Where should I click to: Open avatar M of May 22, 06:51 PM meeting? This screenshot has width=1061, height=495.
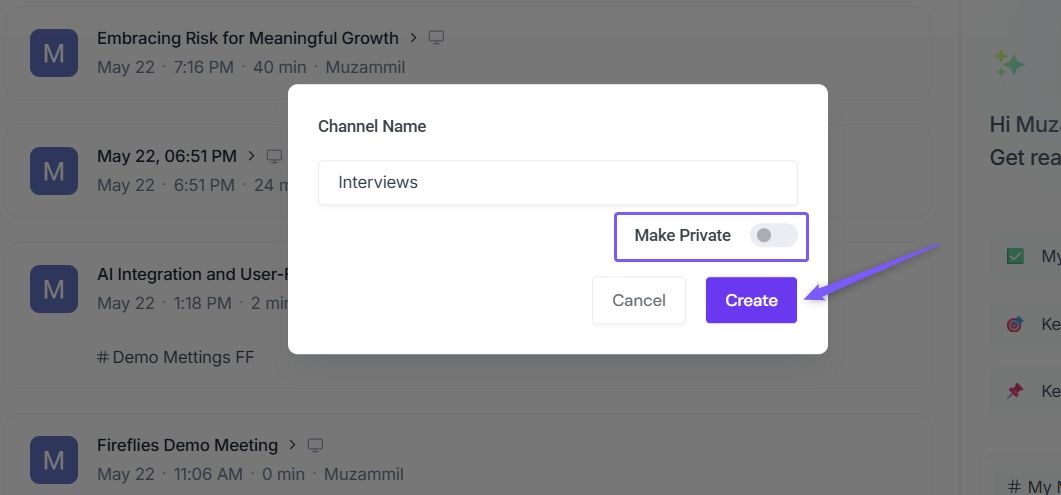click(x=54, y=171)
